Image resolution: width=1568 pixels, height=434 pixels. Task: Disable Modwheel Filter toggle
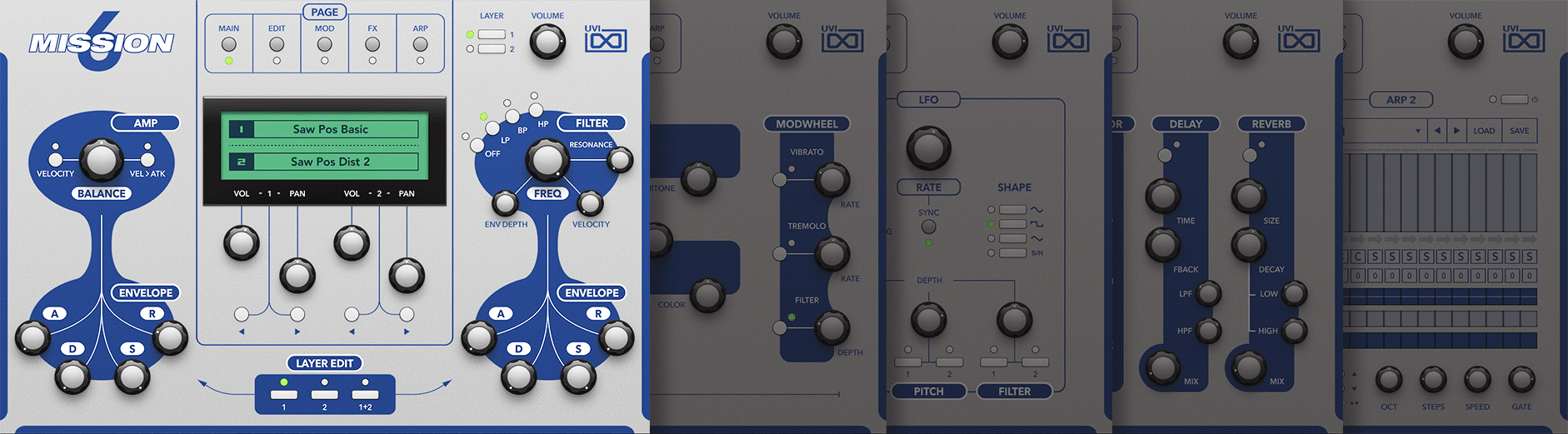pyautogui.click(x=780, y=327)
